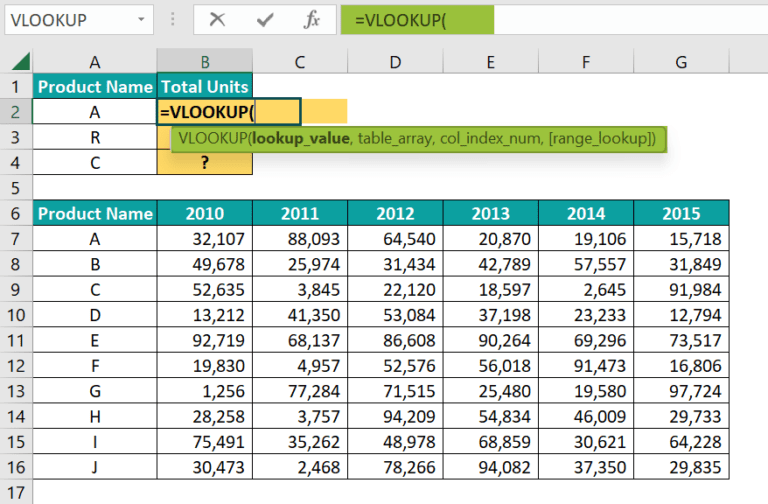768x504 pixels.
Task: Select the cell with value 73,517
Action: (681, 340)
